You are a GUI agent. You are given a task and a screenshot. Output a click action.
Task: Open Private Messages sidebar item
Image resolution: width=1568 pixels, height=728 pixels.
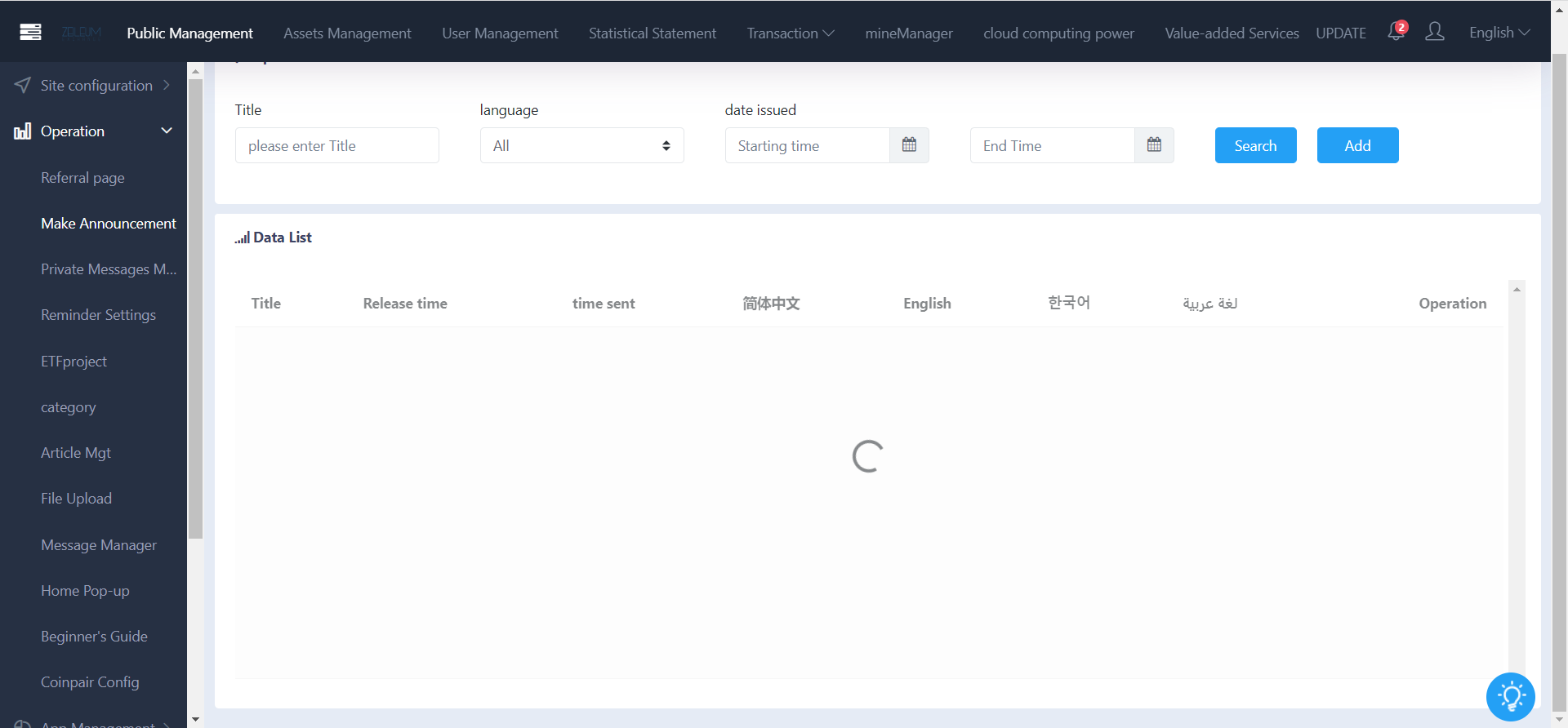click(x=109, y=269)
